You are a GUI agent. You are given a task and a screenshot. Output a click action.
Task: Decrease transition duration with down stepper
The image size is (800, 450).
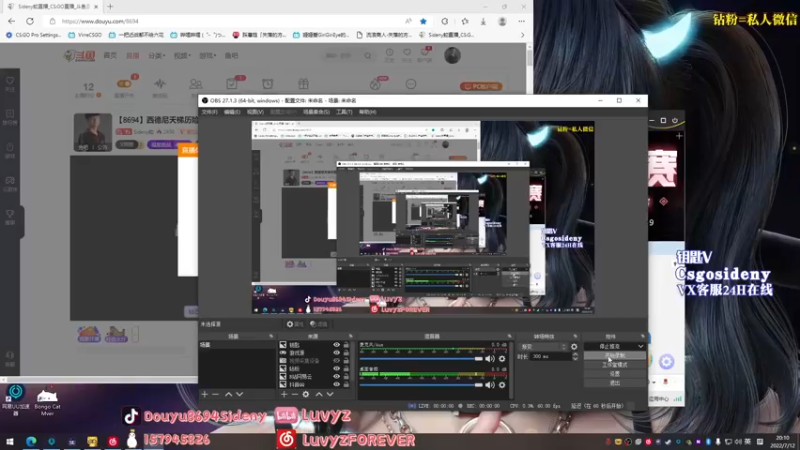click(575, 359)
